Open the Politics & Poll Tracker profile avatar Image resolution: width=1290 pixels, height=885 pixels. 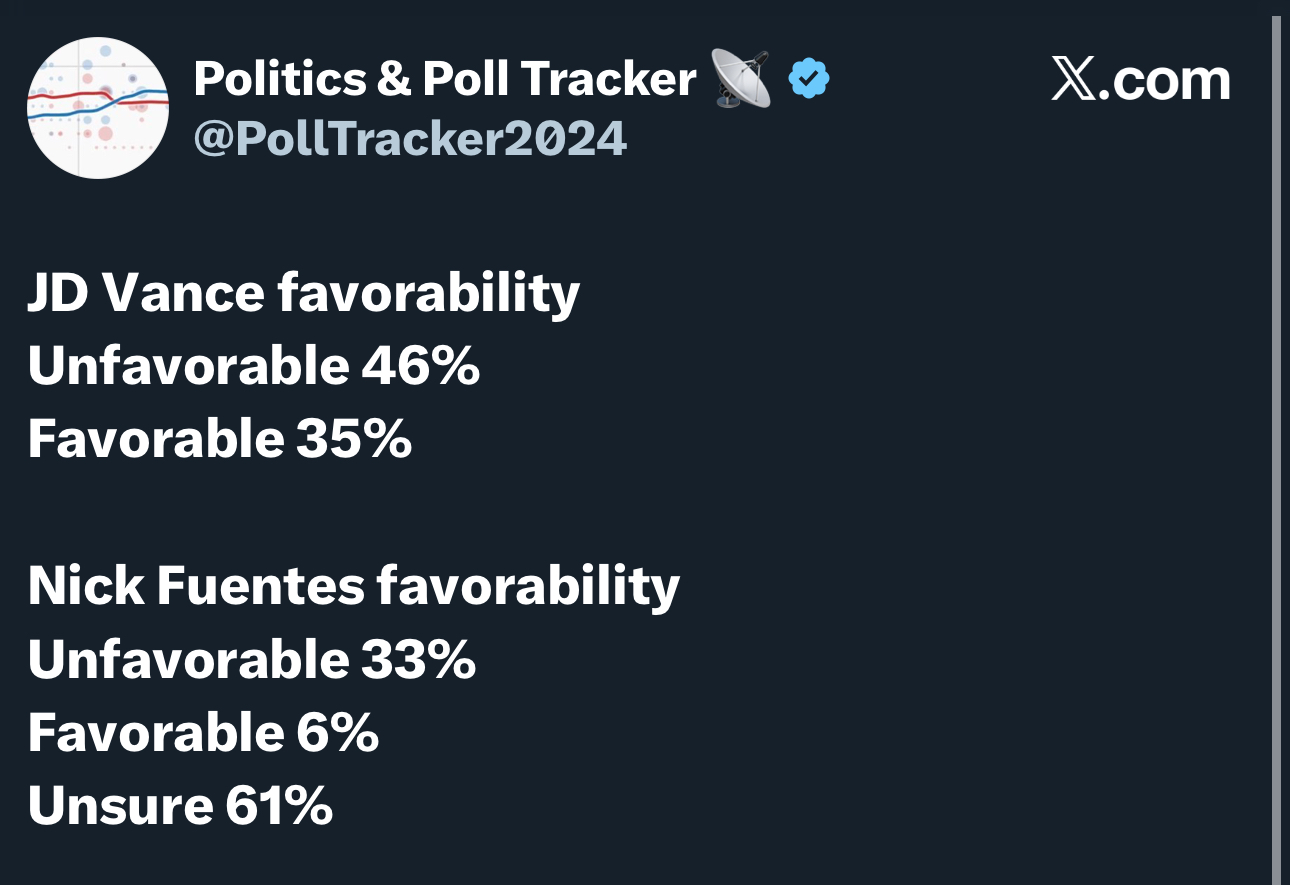[x=98, y=108]
